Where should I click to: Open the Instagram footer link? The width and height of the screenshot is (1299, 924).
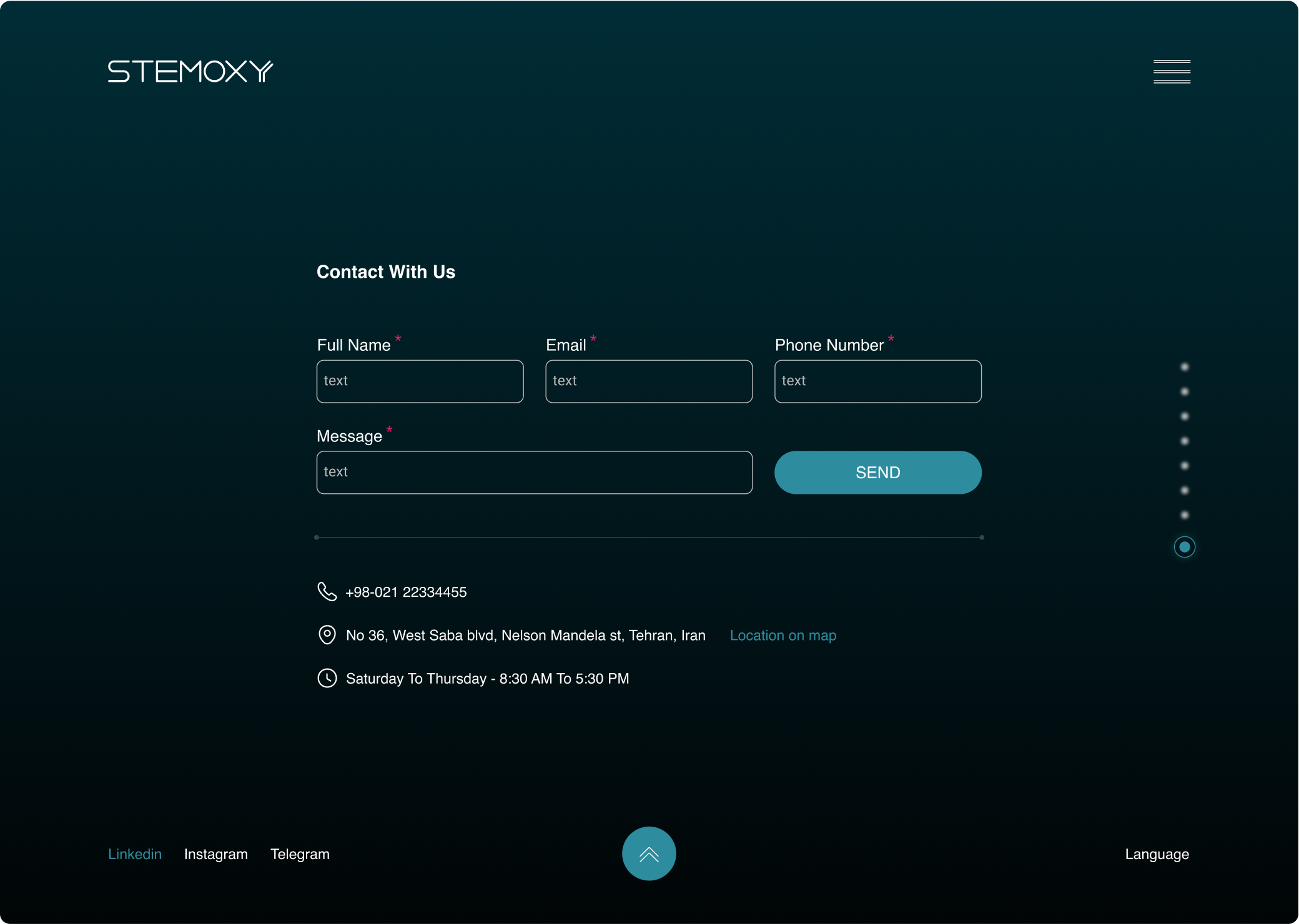216,854
